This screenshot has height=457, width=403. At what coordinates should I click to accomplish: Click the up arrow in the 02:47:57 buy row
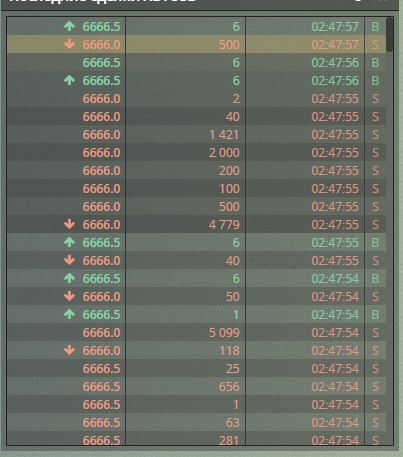(x=69, y=26)
